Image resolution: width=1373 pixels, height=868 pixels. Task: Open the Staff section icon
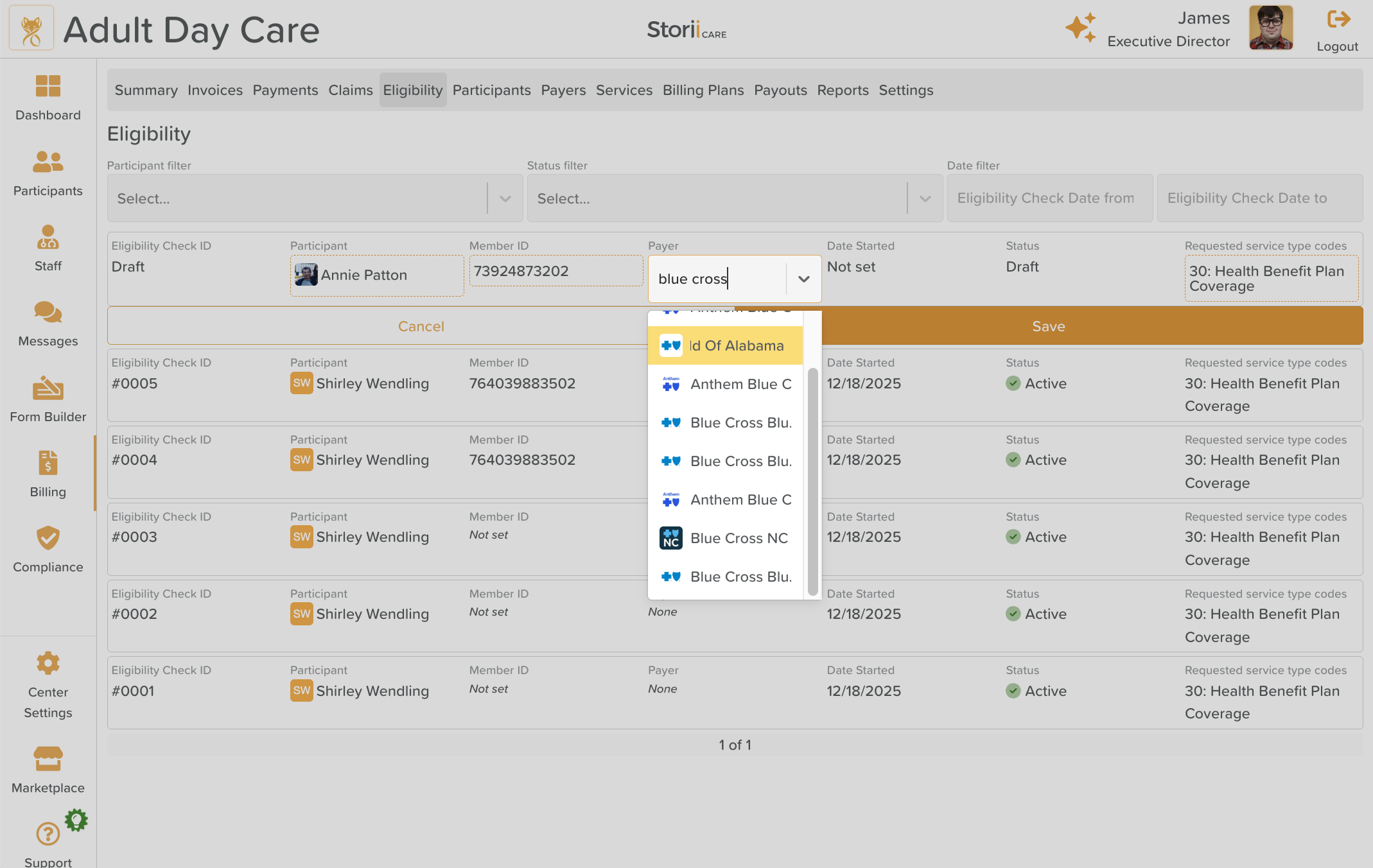point(48,237)
